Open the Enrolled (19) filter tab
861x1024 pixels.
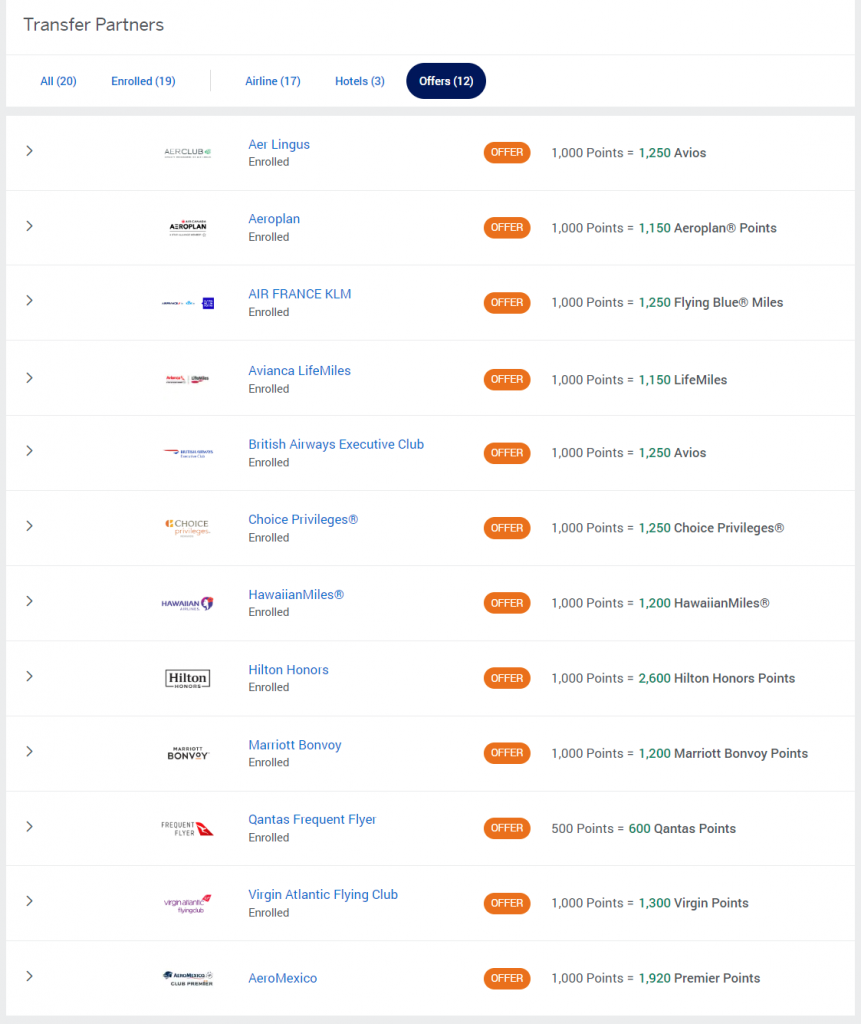[x=143, y=81]
